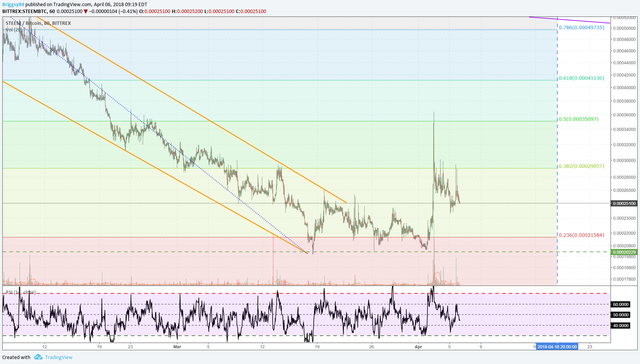Click the RSI 40.0000 level tag
This screenshot has width=640, height=364.
[620, 326]
